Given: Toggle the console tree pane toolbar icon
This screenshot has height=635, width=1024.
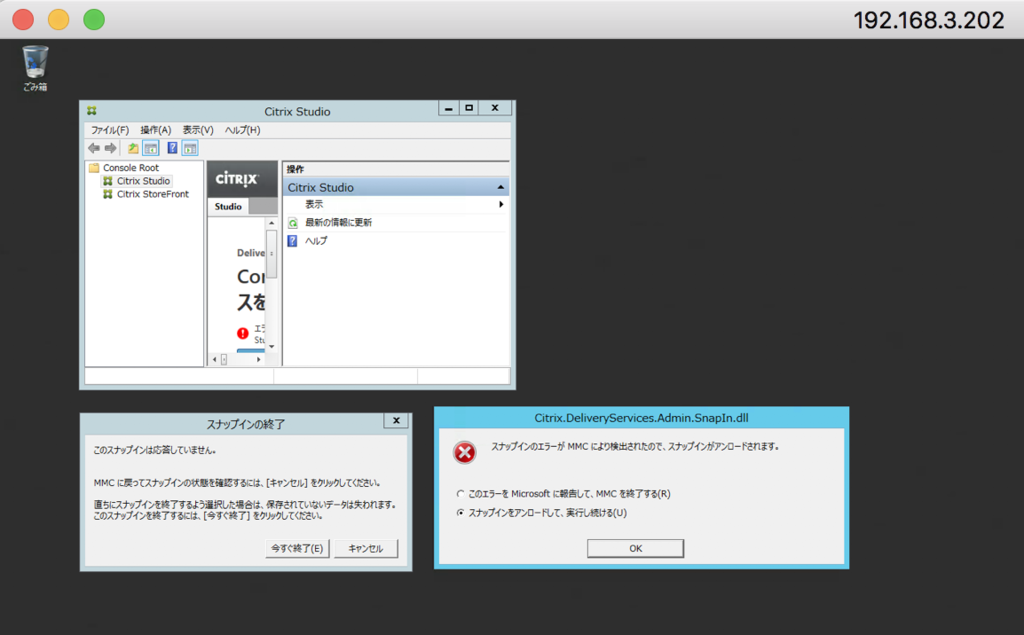Looking at the screenshot, I should tap(150, 148).
